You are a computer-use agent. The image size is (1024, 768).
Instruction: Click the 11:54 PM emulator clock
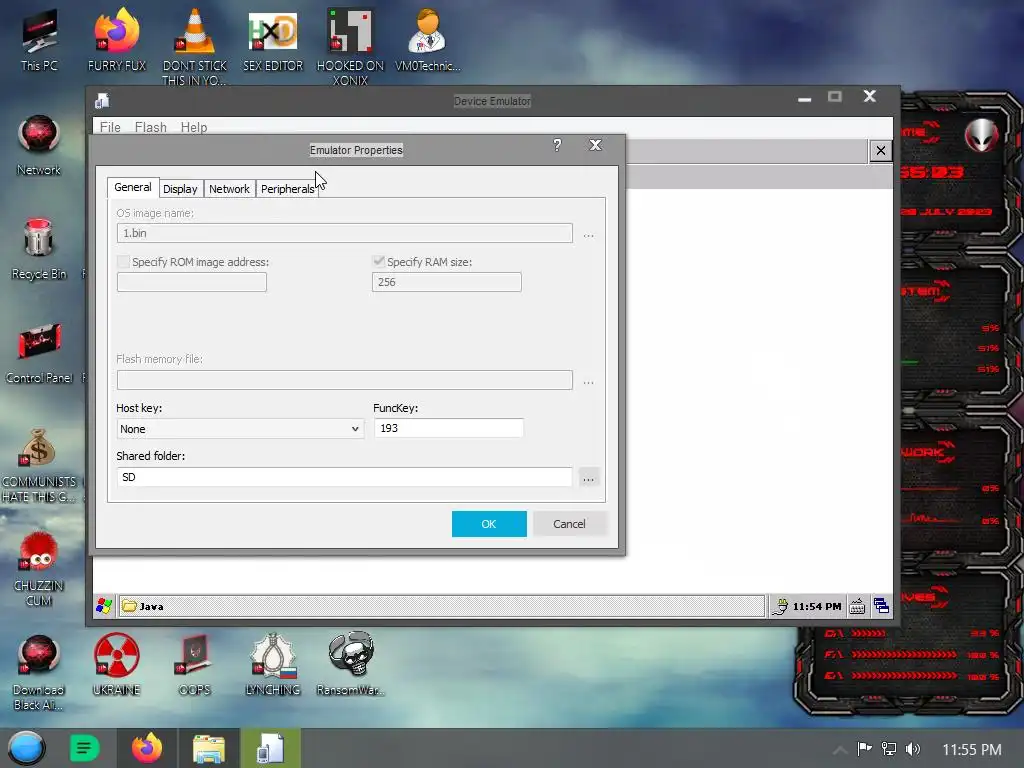pyautogui.click(x=816, y=607)
